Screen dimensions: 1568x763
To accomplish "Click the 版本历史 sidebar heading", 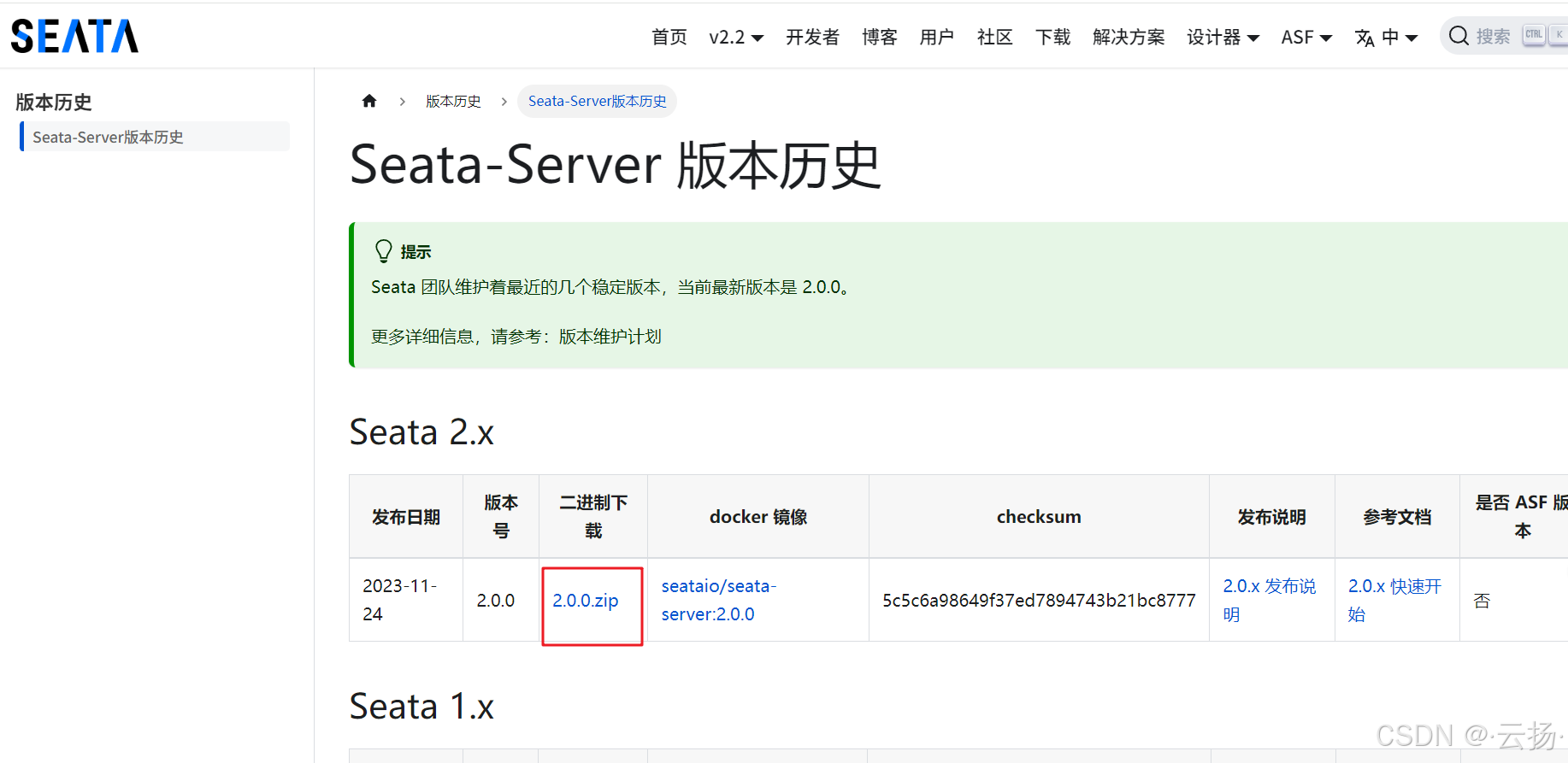I will [x=53, y=103].
